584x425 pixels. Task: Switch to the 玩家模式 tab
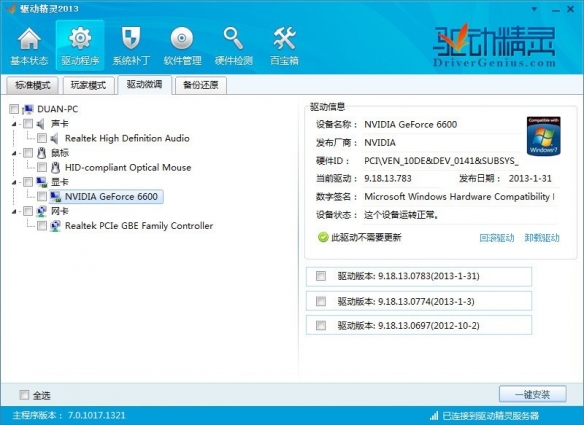tap(88, 85)
